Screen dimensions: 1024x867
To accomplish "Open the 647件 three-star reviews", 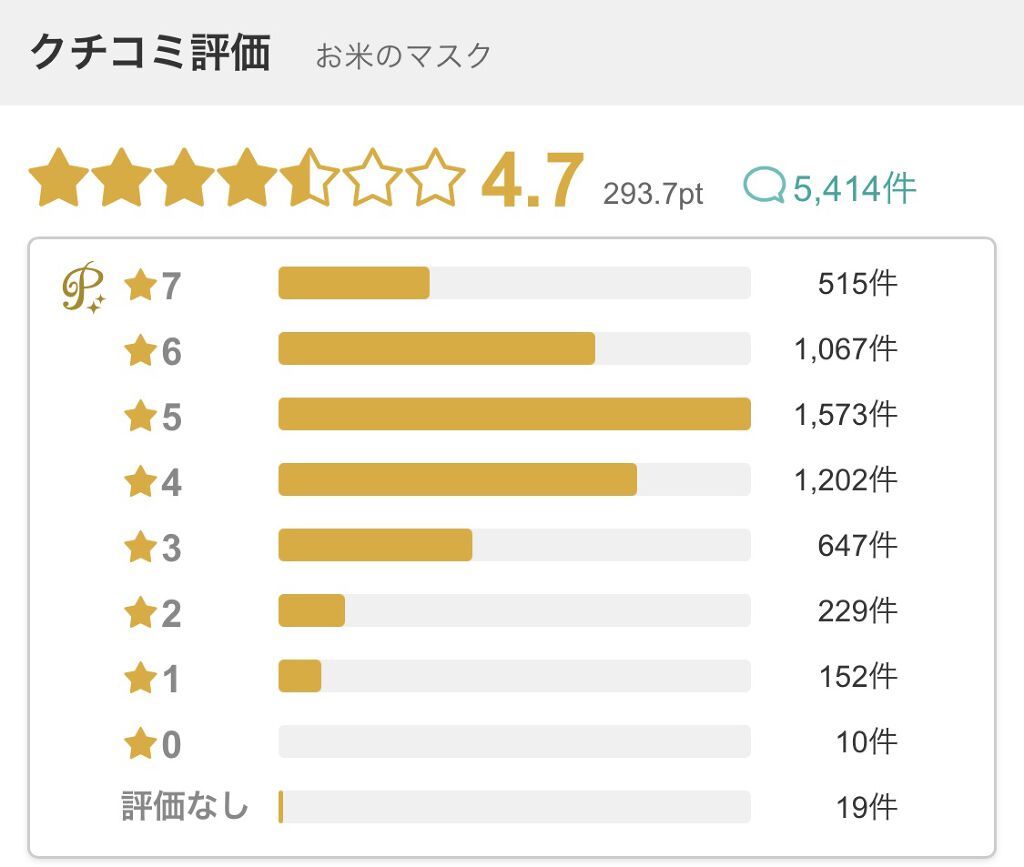I will point(857,545).
